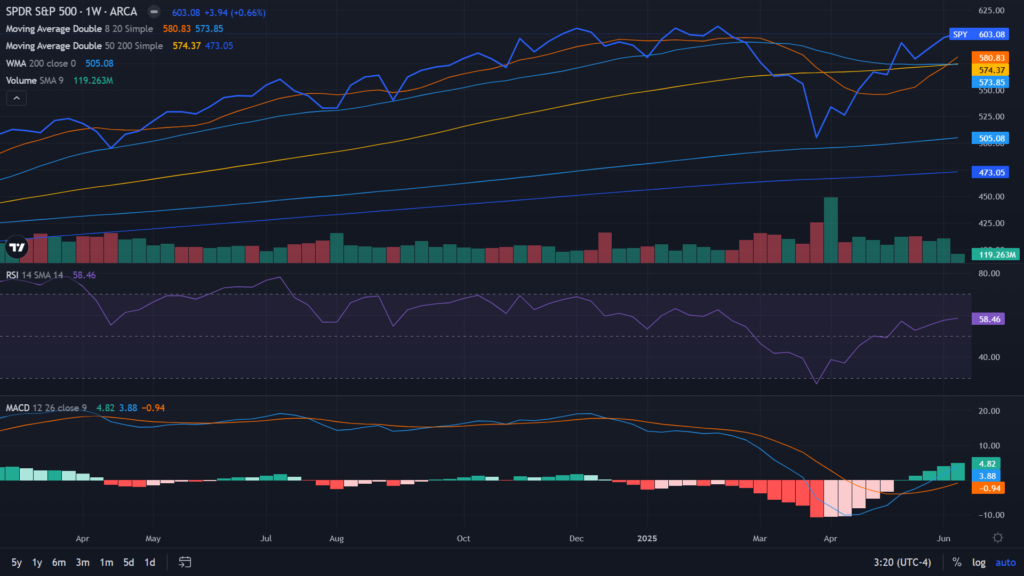
Task: Click the SPY 603.08 price axis label
Action: point(979,34)
